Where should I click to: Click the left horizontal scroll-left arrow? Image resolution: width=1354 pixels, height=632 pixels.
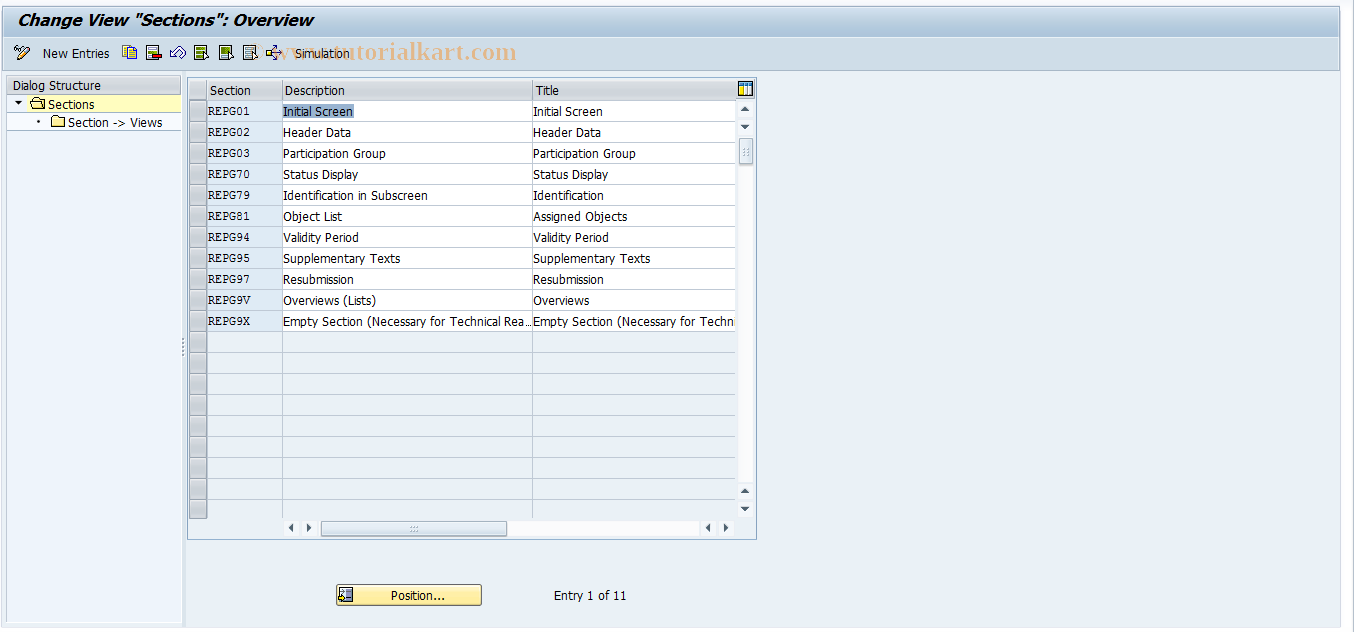[291, 528]
